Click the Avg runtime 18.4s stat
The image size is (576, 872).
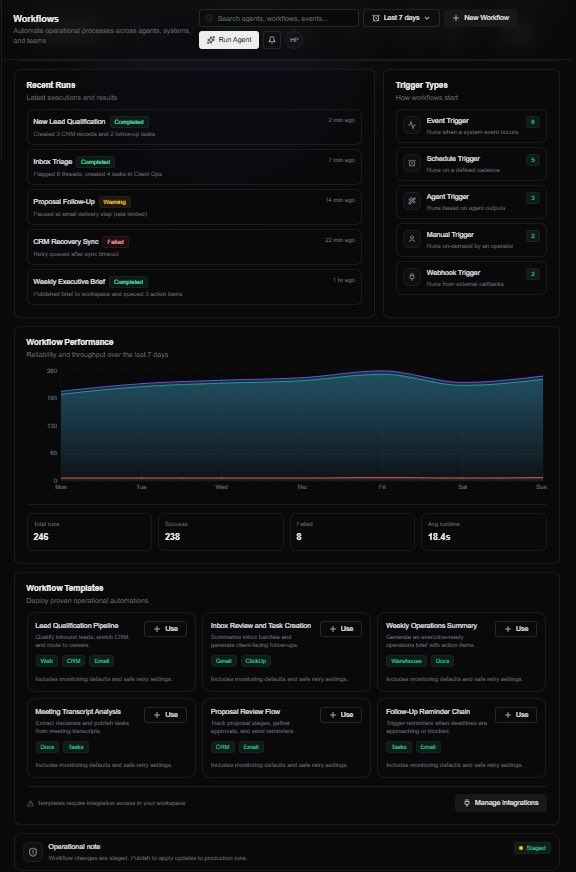(x=484, y=532)
